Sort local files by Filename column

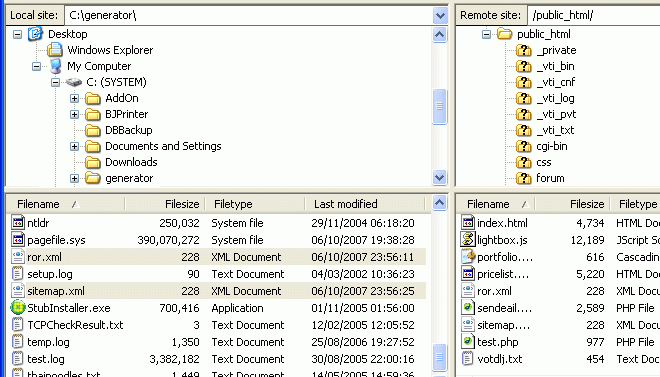[x=65, y=204]
